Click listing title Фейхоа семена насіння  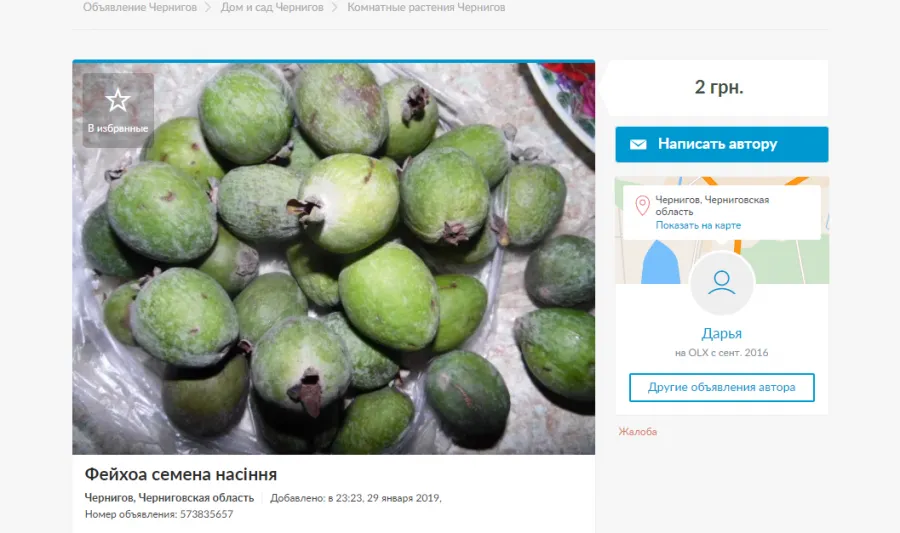coord(181,474)
